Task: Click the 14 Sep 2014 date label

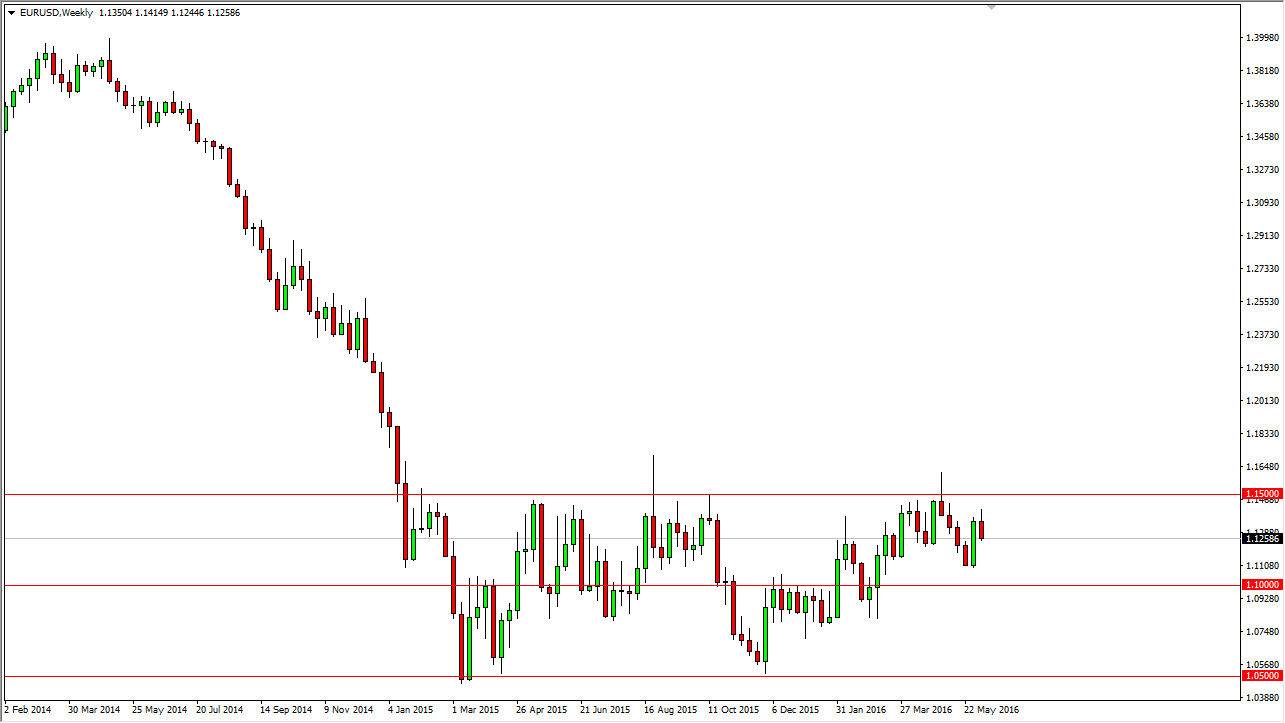Action: click(x=285, y=710)
